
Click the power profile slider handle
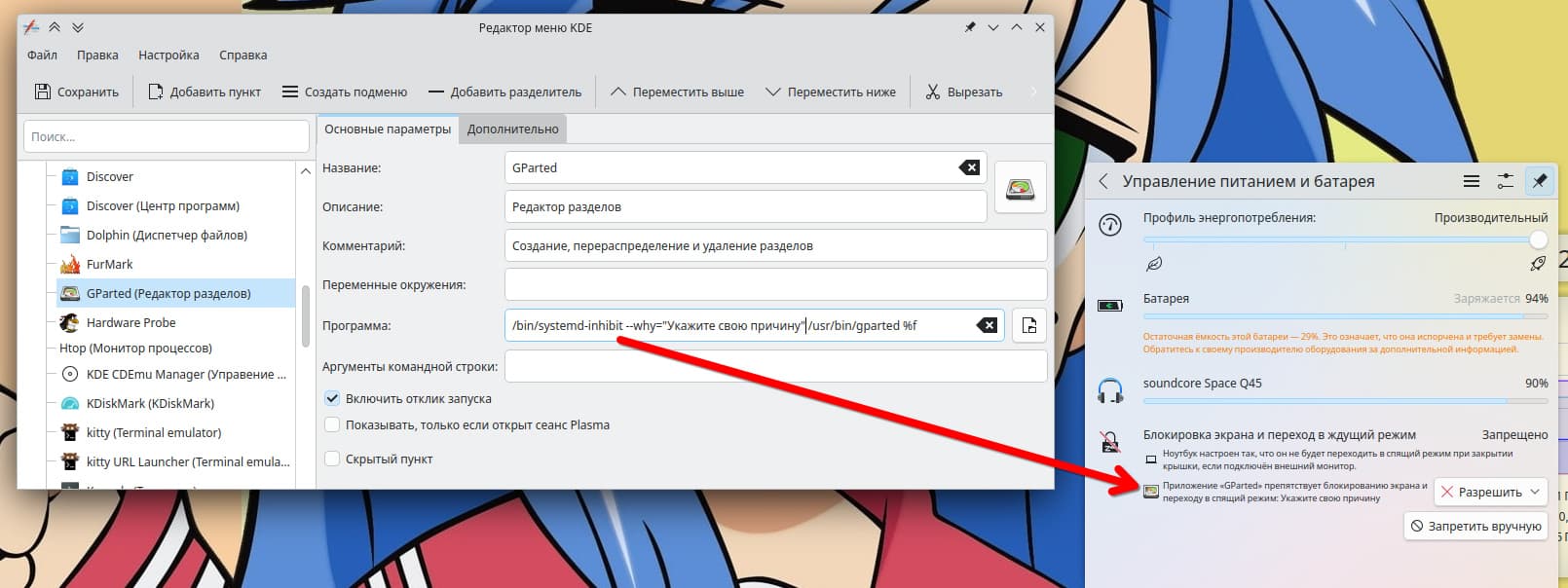pos(1538,239)
